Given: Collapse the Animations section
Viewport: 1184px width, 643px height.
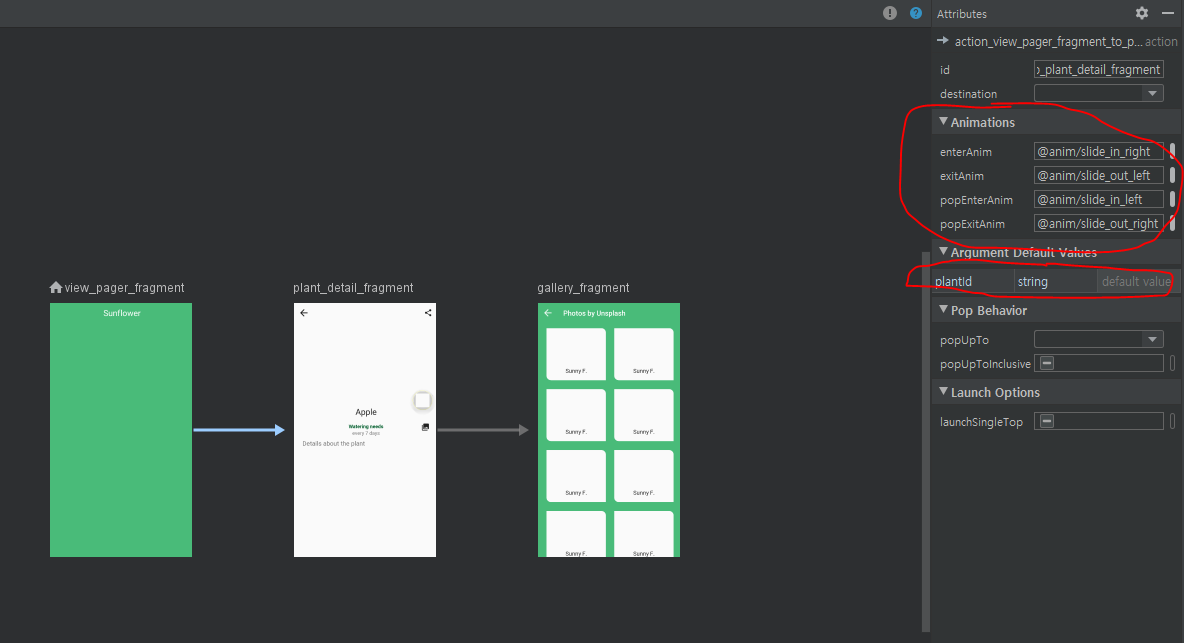Looking at the screenshot, I should [943, 122].
